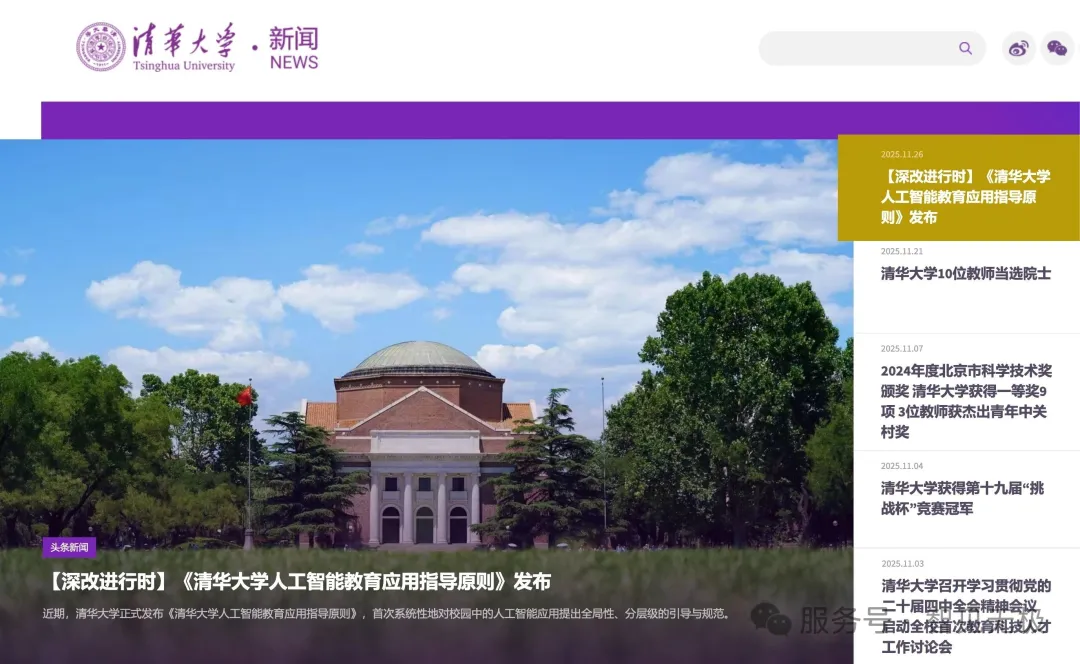Click the search magnifier icon
This screenshot has height=664, width=1080.
[965, 48]
